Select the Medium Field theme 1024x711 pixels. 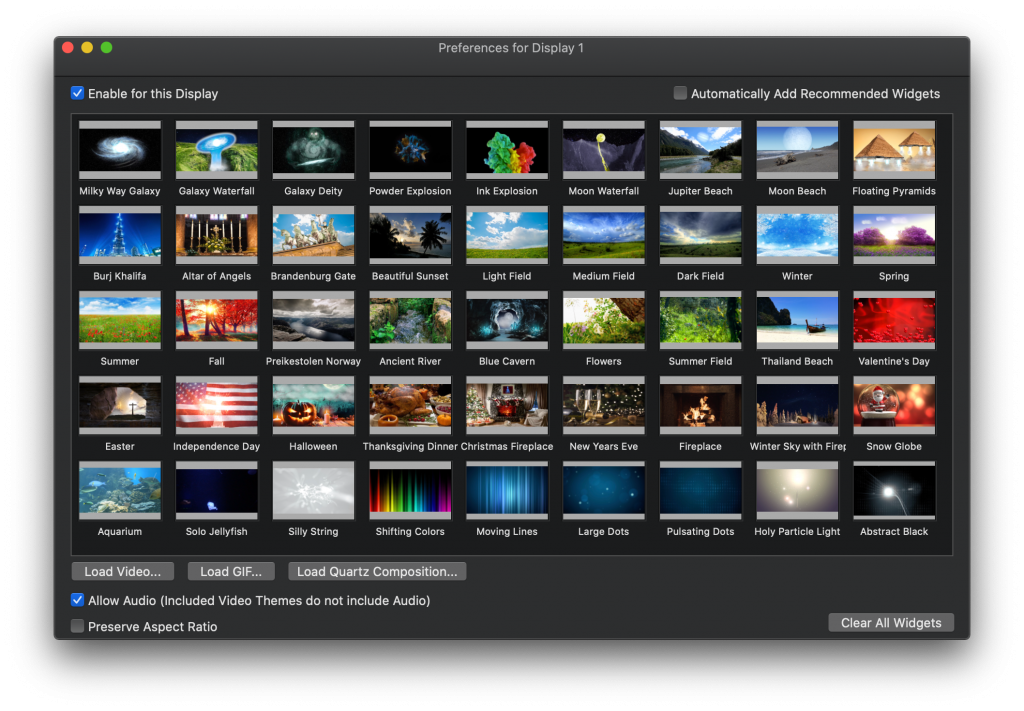[x=603, y=235]
